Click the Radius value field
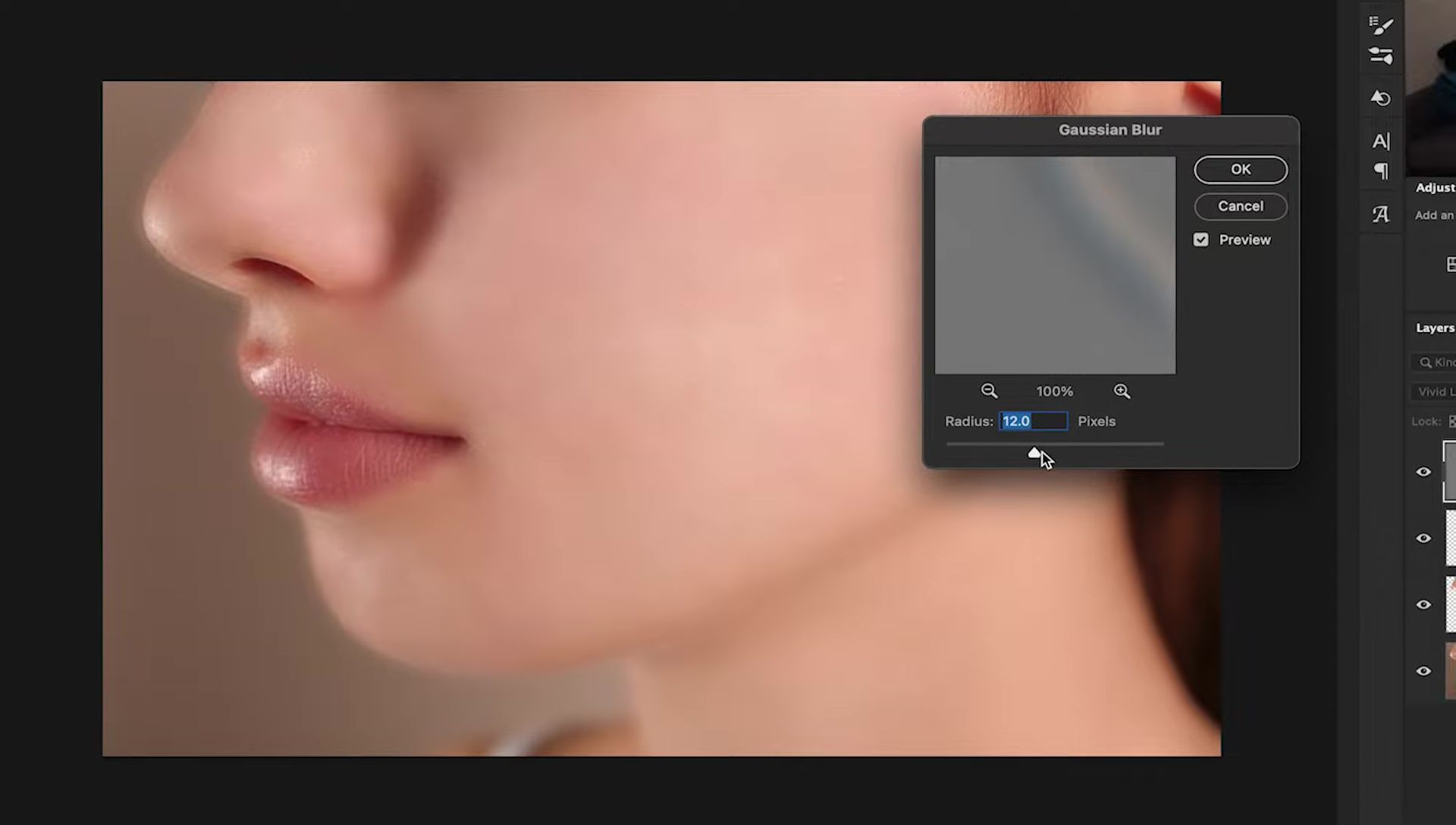 [1034, 421]
